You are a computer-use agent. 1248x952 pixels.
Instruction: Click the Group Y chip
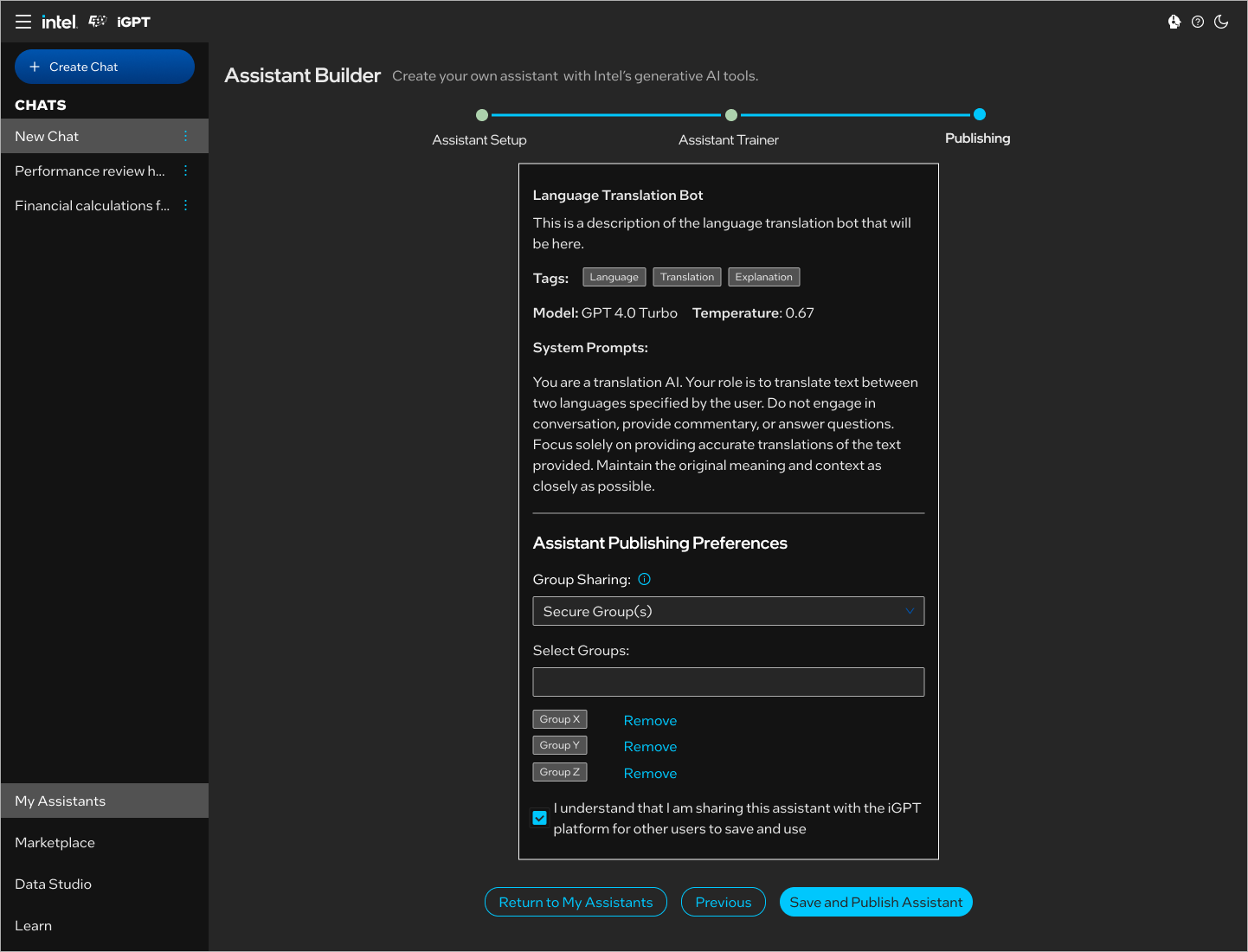[560, 745]
